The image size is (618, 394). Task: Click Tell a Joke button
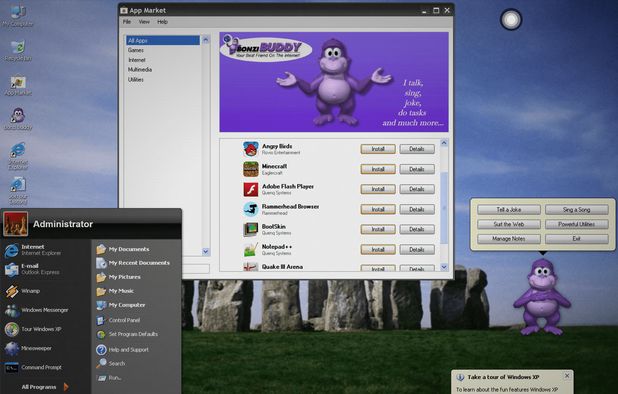point(509,210)
